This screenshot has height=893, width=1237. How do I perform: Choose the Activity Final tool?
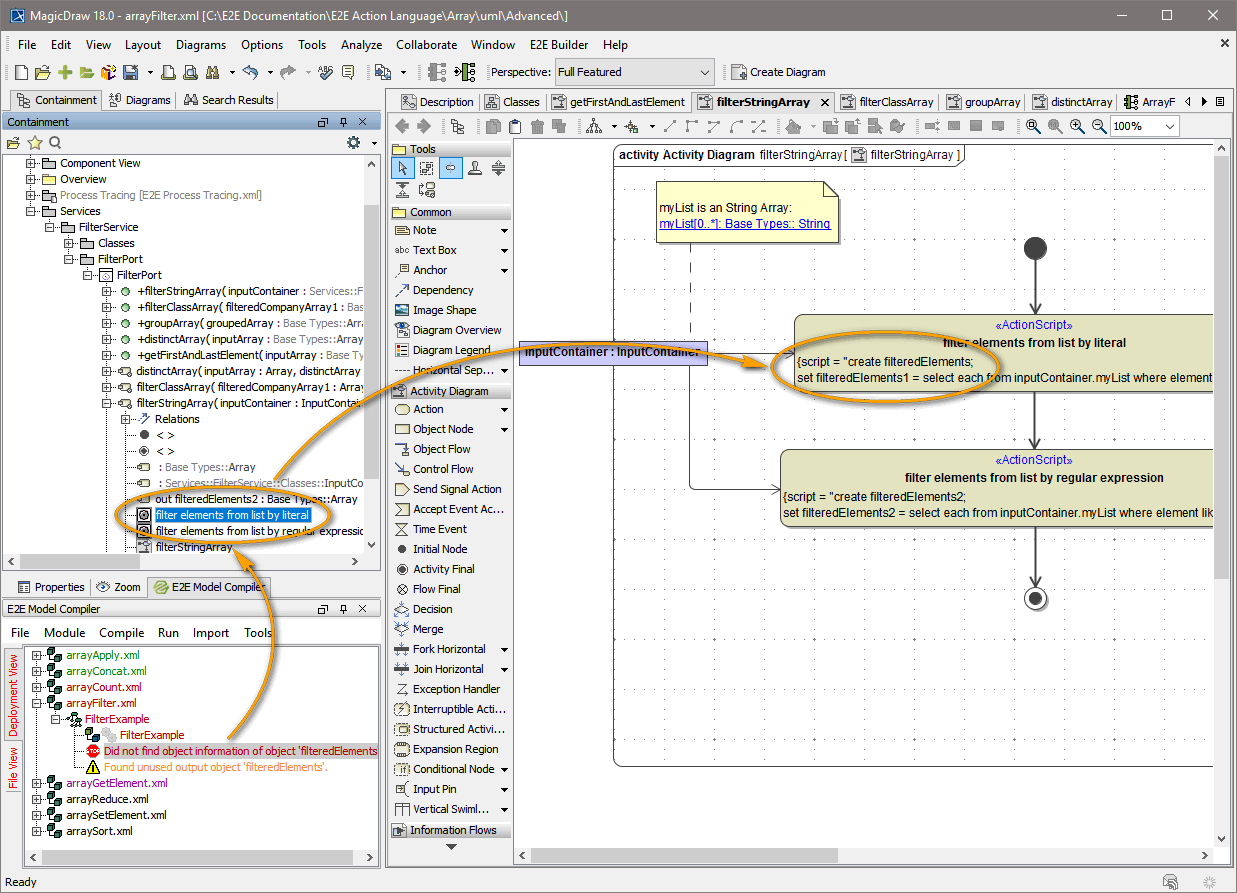pyautogui.click(x=443, y=569)
